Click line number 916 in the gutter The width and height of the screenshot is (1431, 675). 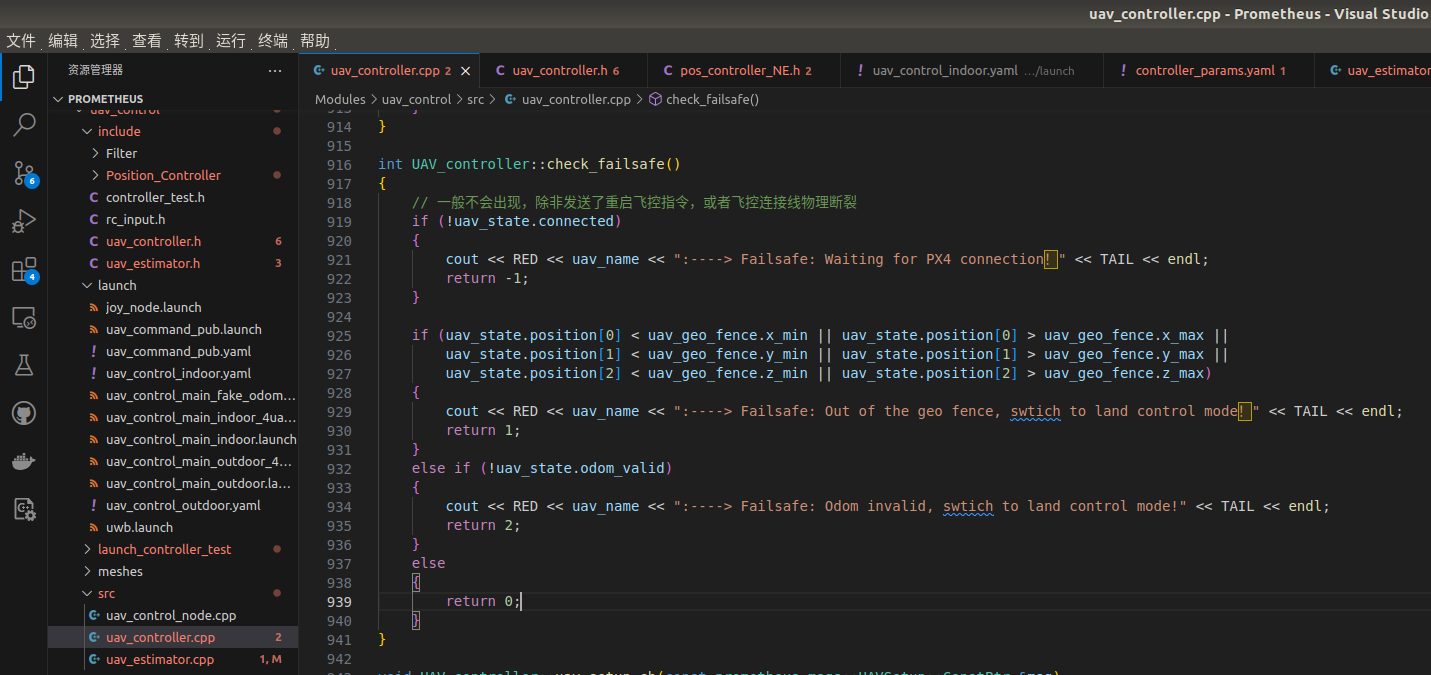[339, 164]
